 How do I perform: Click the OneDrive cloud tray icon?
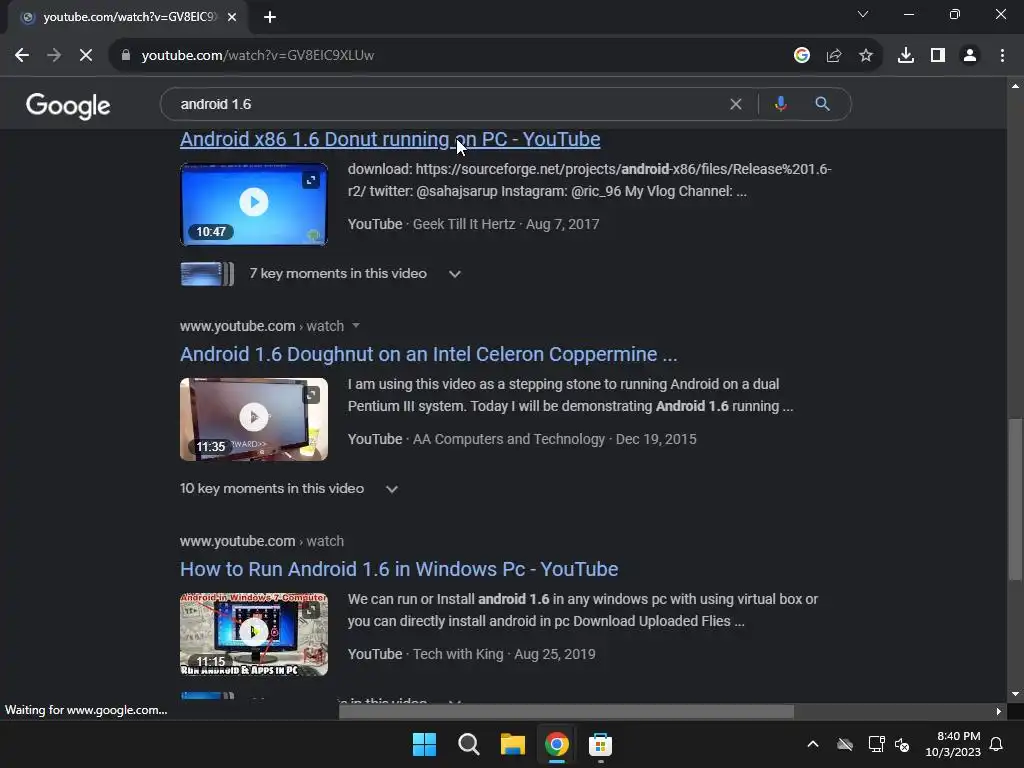tap(845, 744)
